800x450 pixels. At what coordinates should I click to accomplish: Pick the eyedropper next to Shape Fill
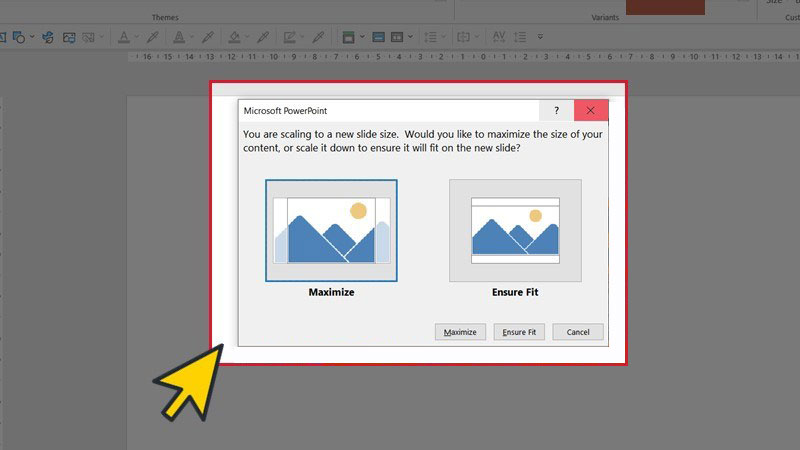tap(263, 37)
